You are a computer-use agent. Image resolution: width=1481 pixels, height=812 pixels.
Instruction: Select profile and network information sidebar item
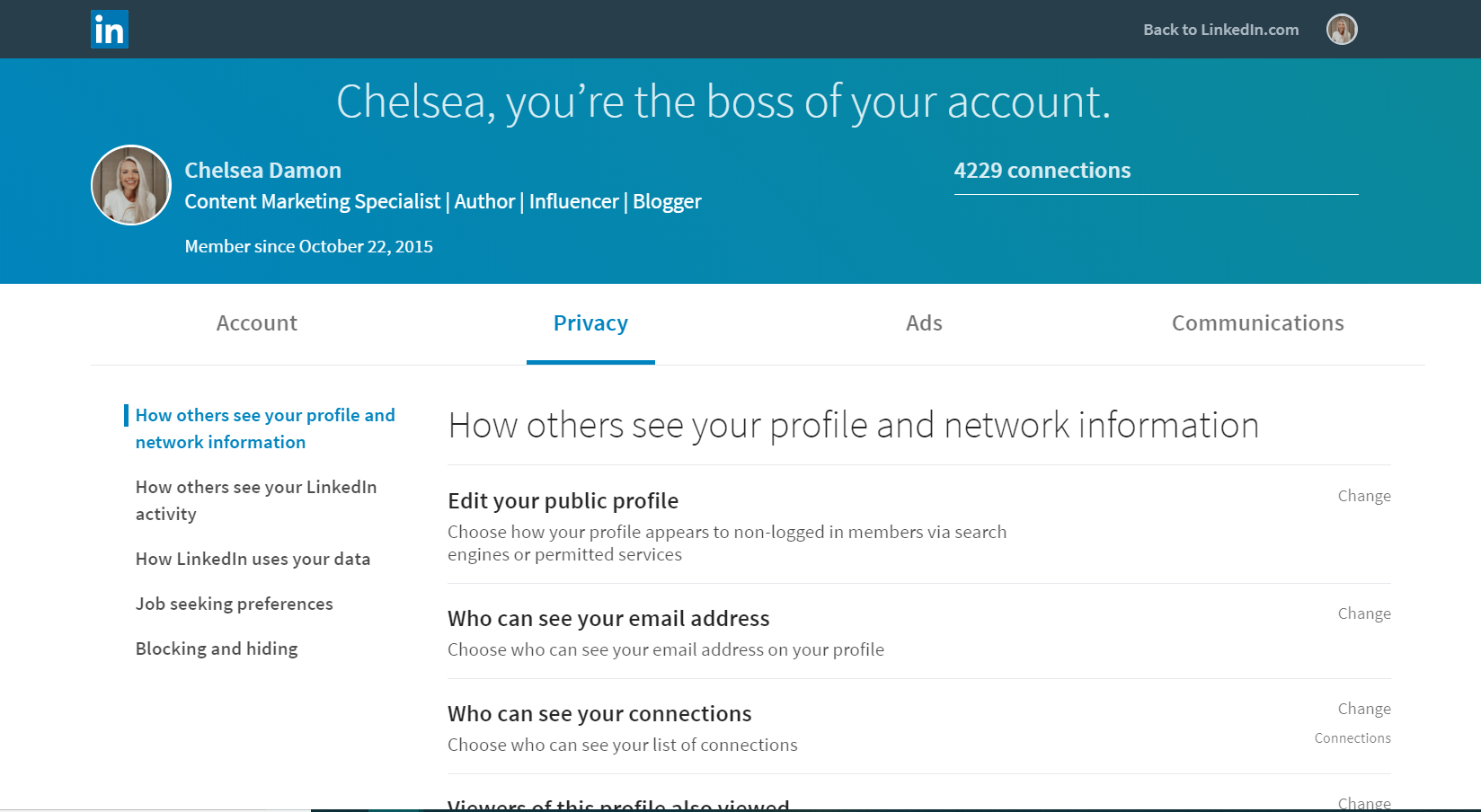pyautogui.click(x=265, y=428)
